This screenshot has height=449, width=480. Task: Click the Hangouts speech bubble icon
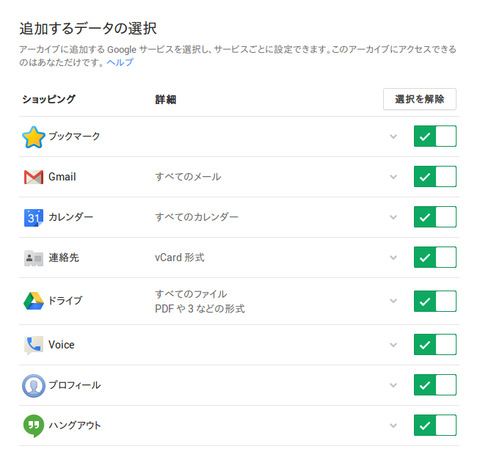pos(33,426)
